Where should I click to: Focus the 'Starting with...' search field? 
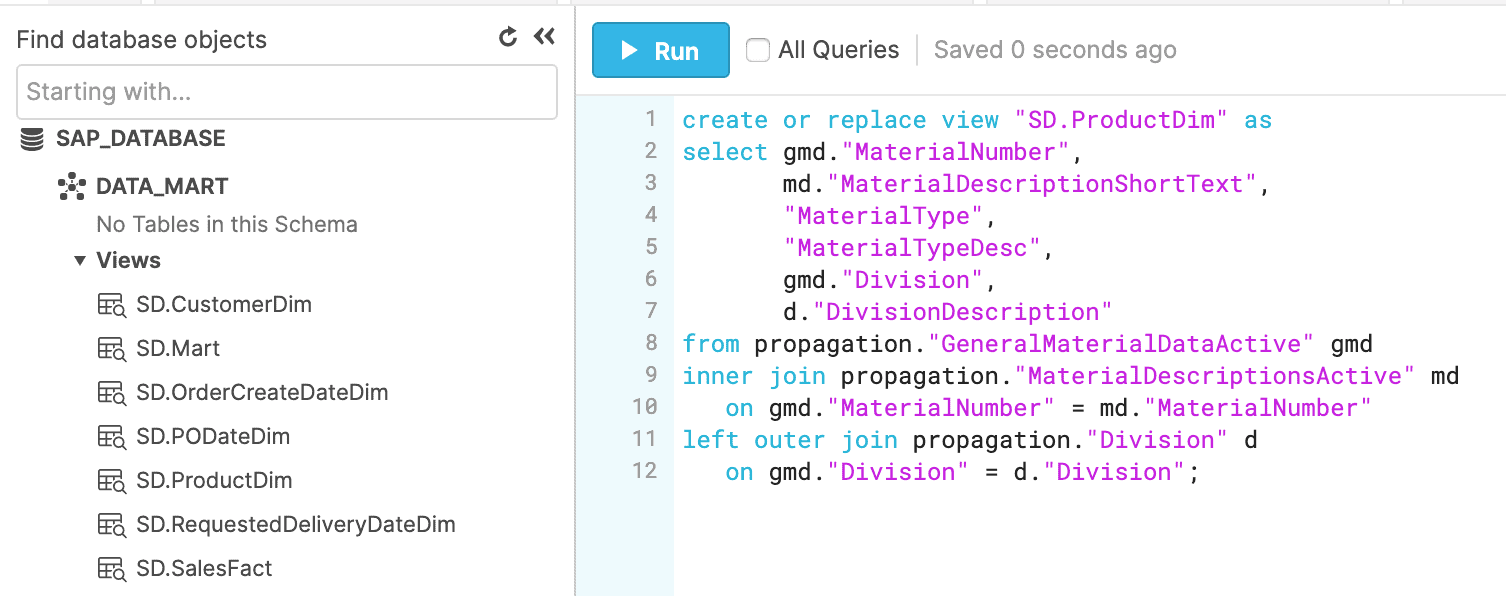pyautogui.click(x=286, y=92)
